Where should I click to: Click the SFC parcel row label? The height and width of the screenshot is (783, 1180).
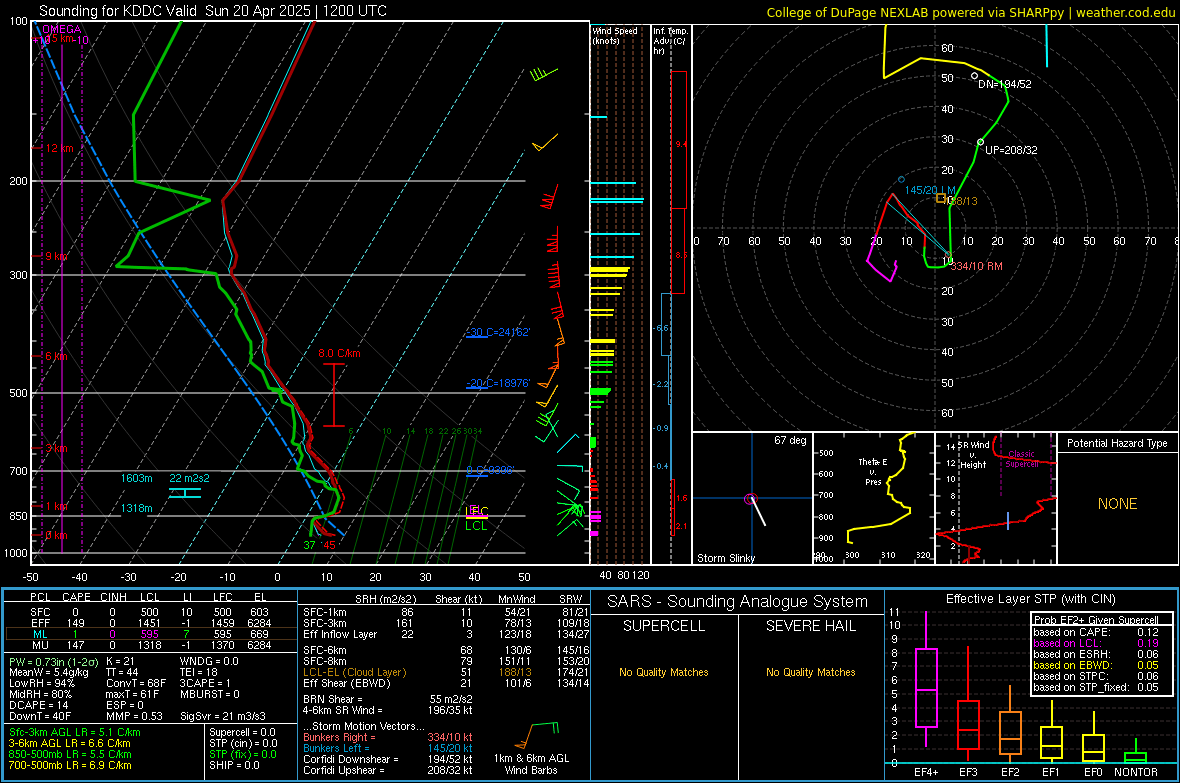pos(40,613)
